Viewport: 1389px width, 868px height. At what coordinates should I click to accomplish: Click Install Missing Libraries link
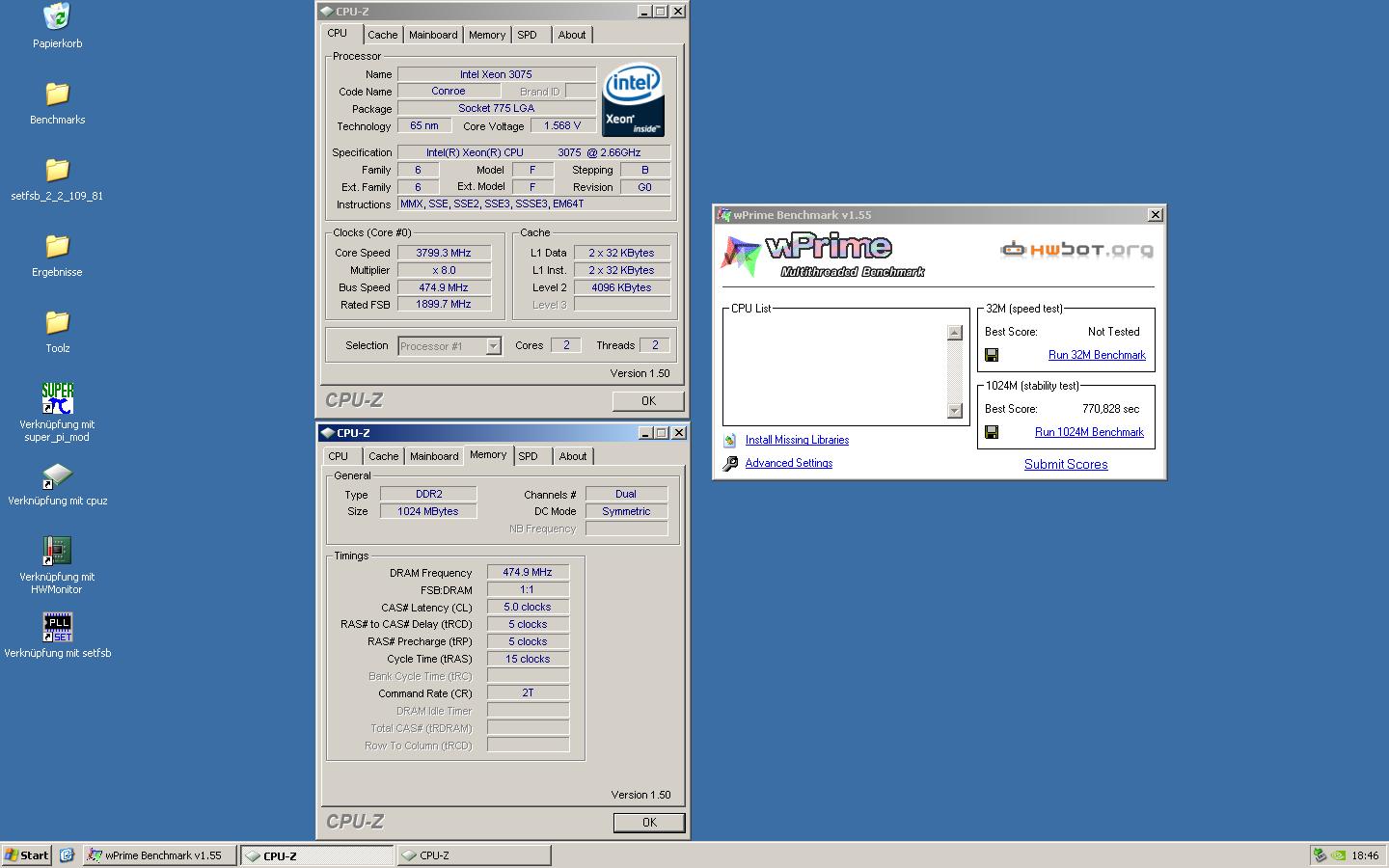797,440
